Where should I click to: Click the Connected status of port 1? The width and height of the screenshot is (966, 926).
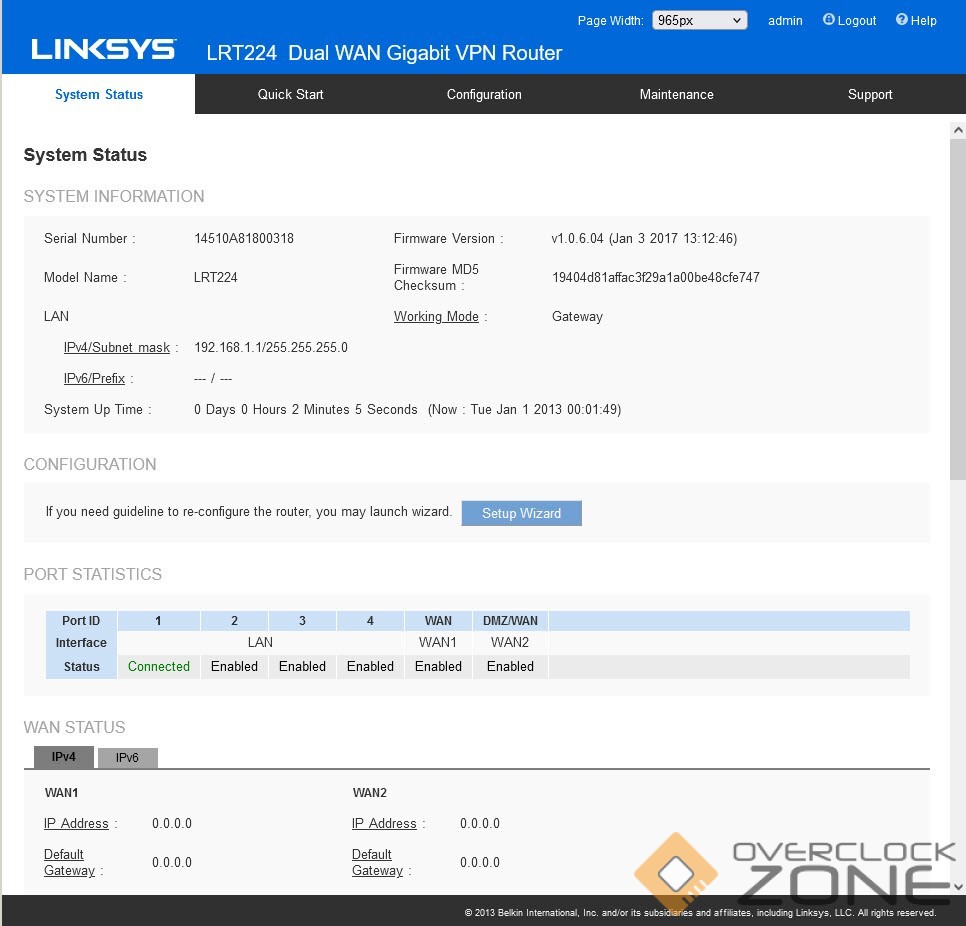click(x=159, y=666)
